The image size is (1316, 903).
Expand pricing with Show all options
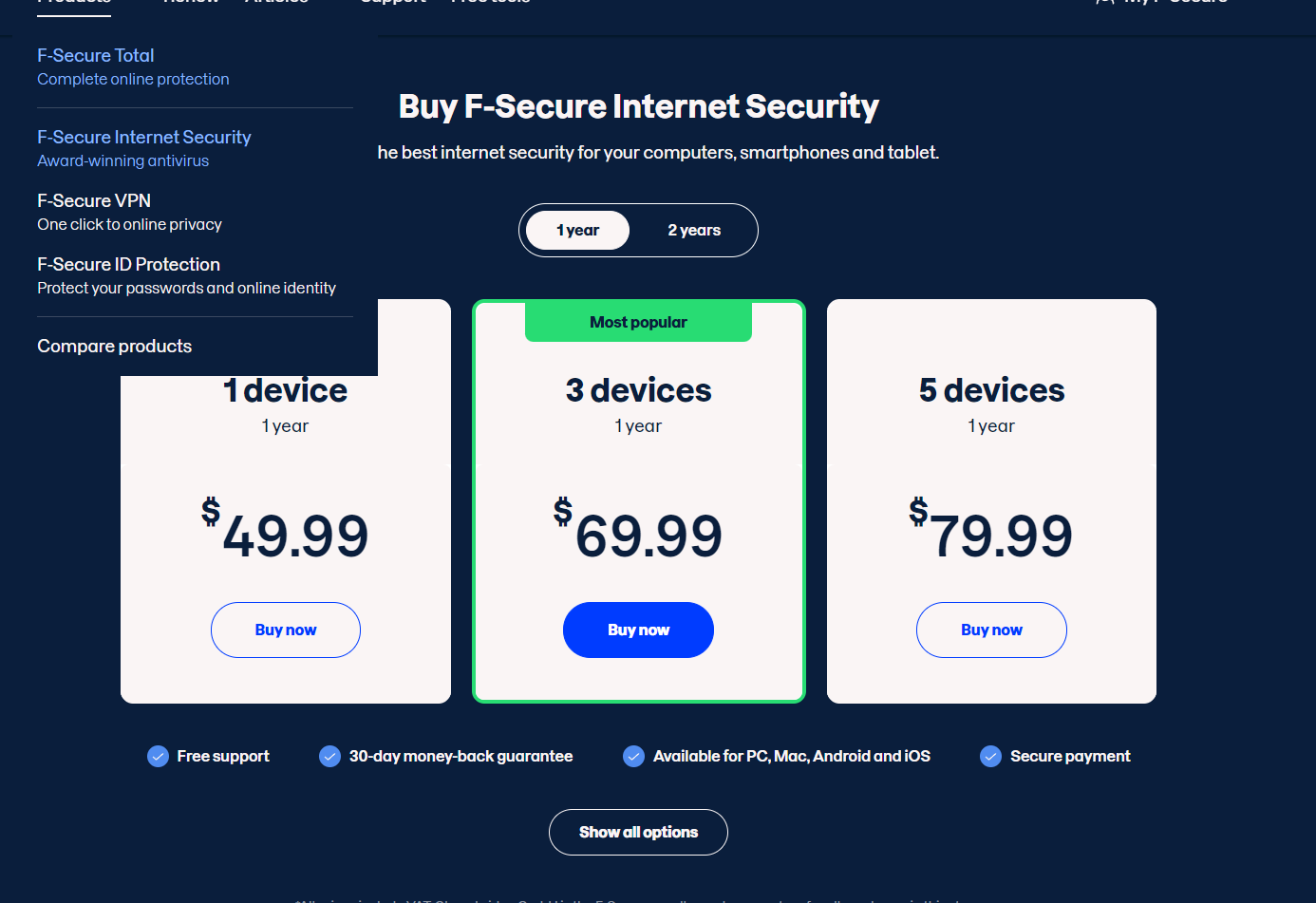click(638, 832)
